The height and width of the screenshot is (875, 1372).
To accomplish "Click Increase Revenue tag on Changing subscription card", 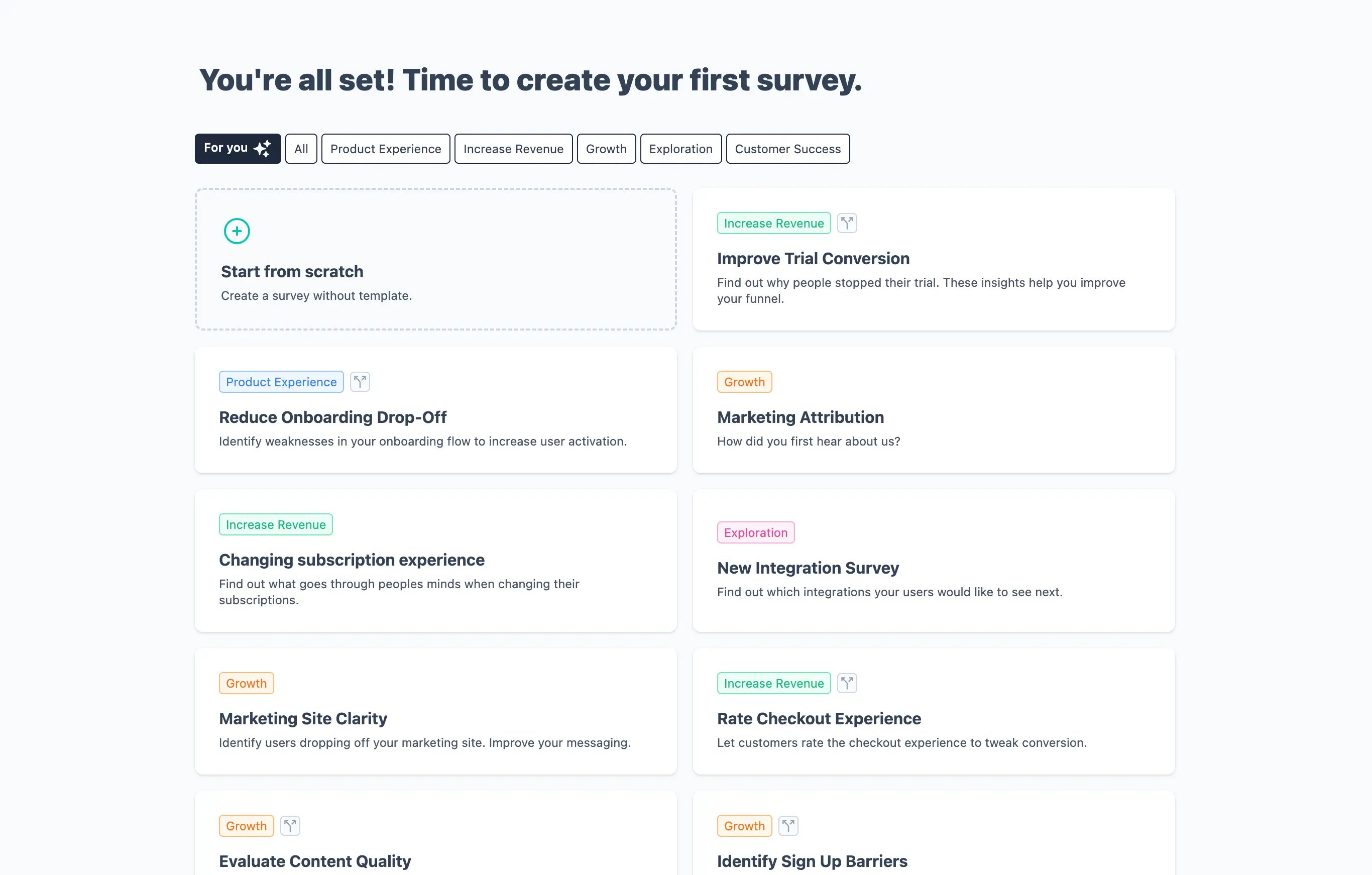I will tap(276, 524).
